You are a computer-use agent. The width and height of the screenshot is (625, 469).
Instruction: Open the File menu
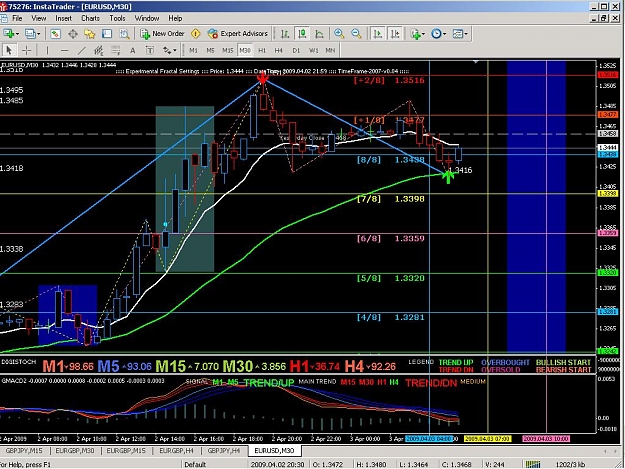[x=17, y=18]
